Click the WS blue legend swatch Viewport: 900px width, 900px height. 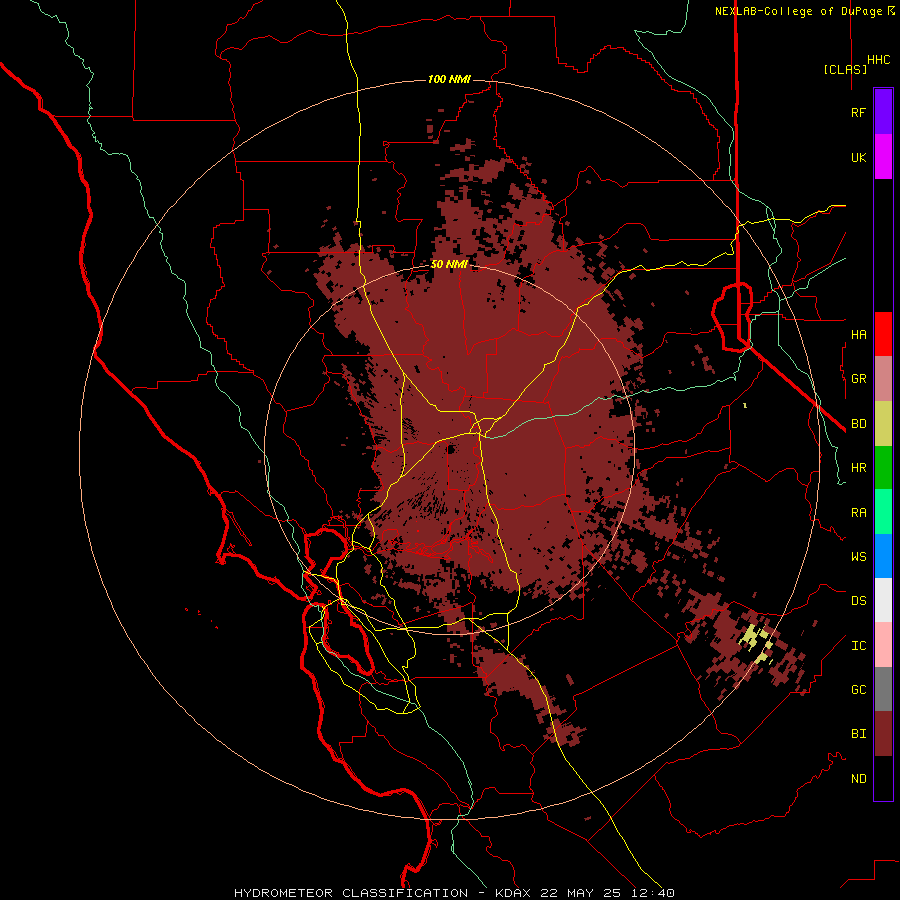tap(883, 556)
